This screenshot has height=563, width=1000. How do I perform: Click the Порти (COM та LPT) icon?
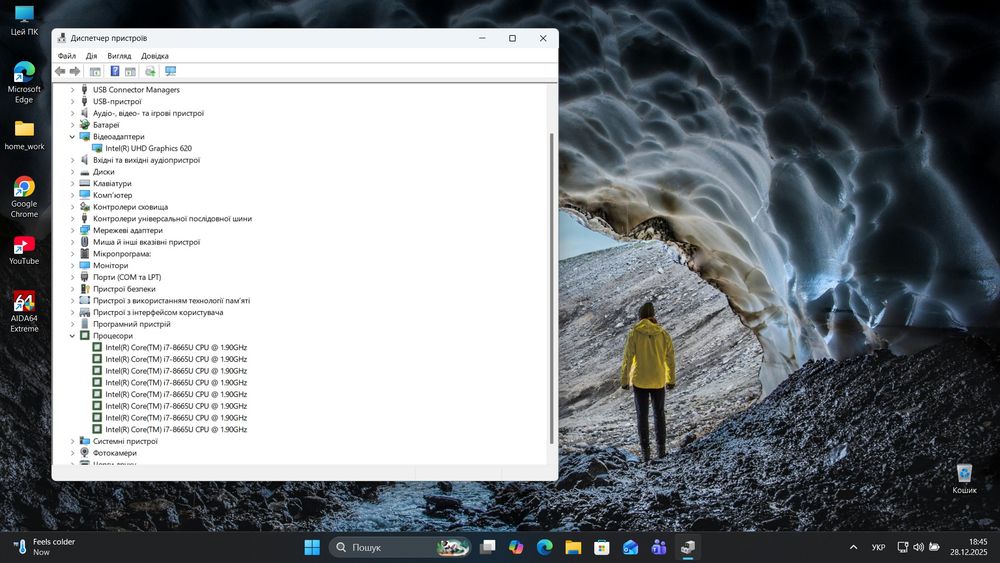point(84,277)
